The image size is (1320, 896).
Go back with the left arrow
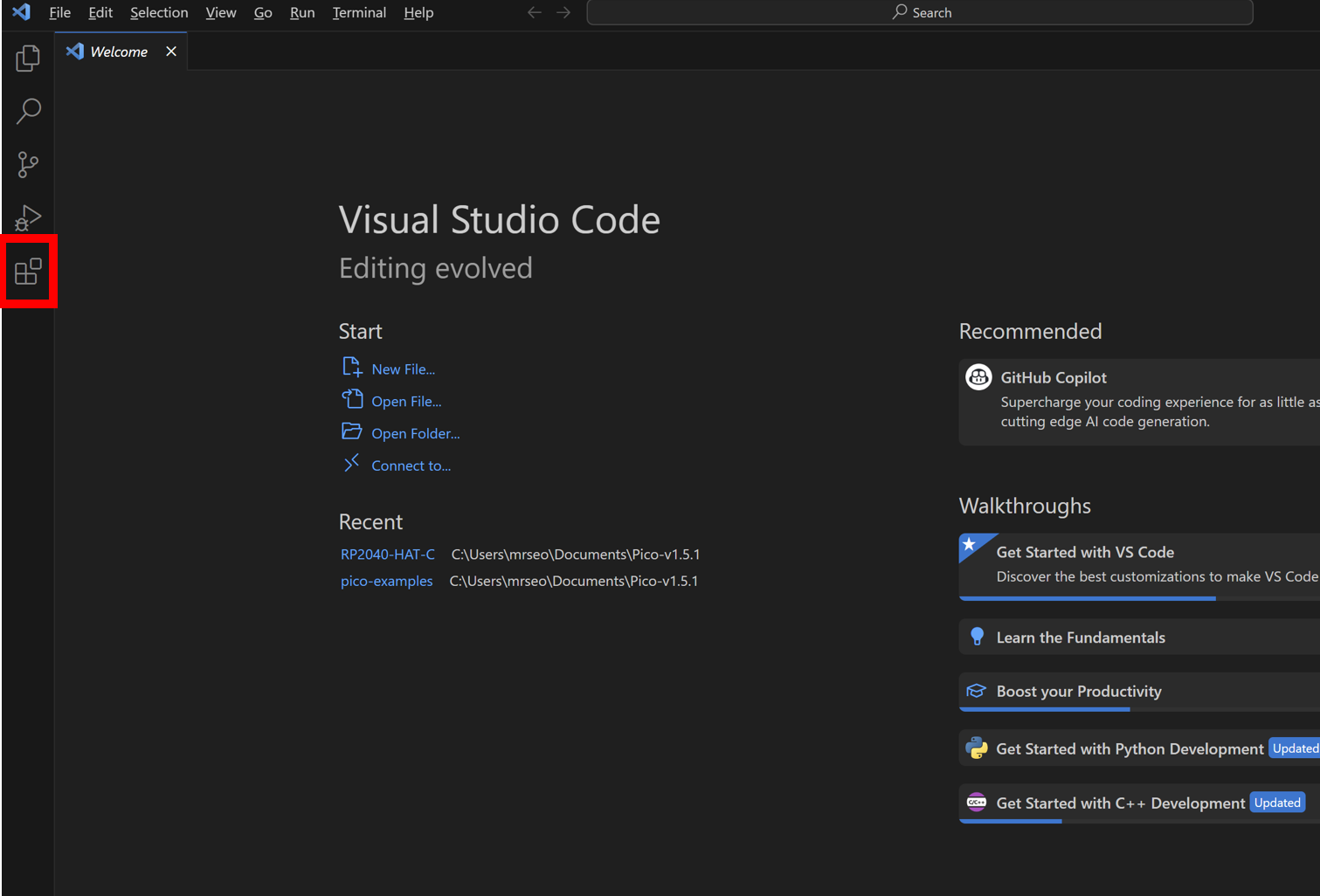535,12
